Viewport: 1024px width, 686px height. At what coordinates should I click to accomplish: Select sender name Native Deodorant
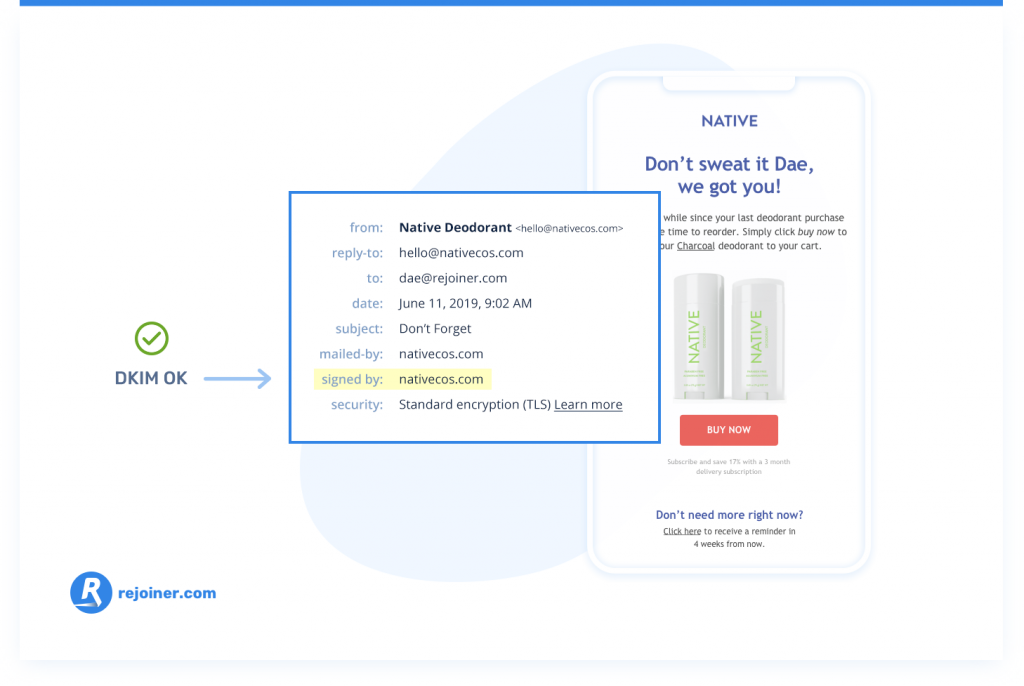click(455, 227)
